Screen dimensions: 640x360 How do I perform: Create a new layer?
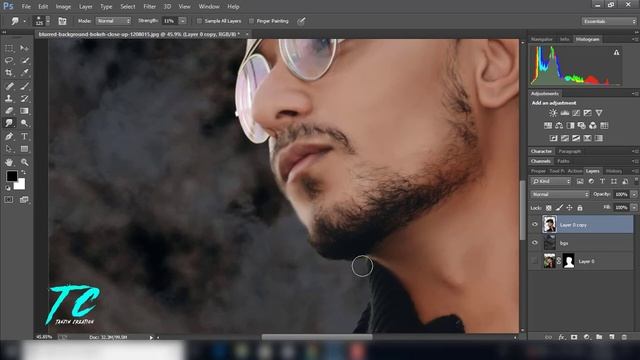point(611,337)
